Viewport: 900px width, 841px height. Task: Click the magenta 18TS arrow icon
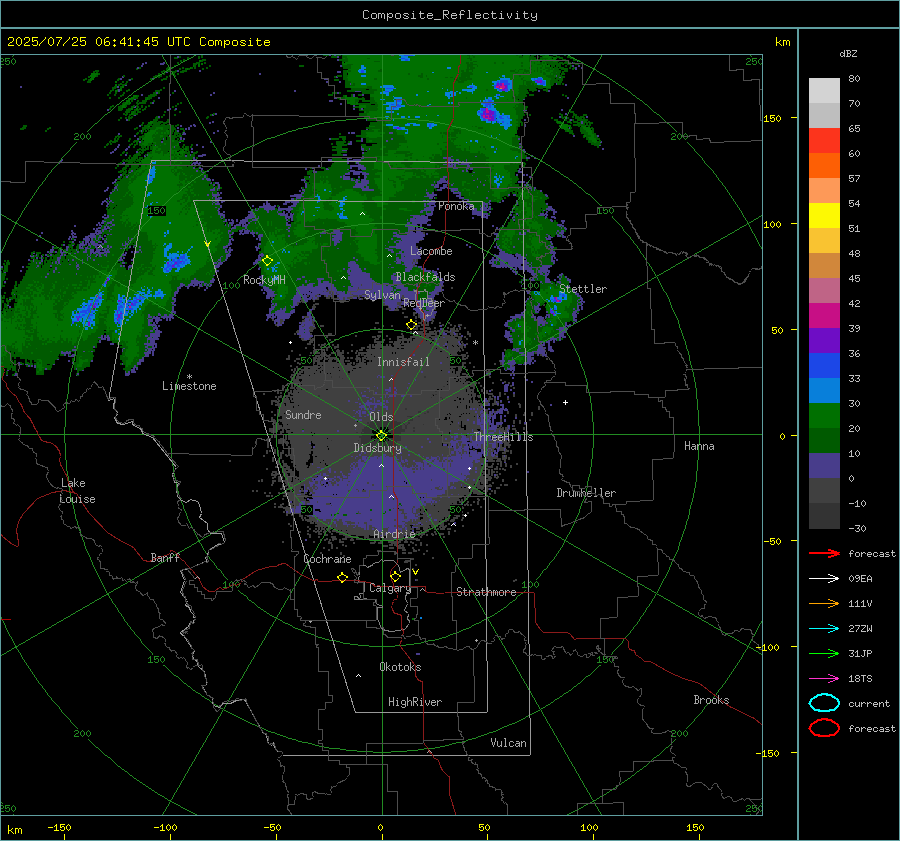pyautogui.click(x=824, y=679)
